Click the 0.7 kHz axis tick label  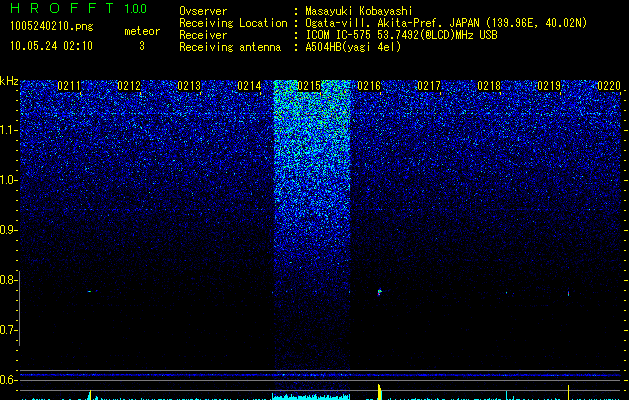click(9, 330)
